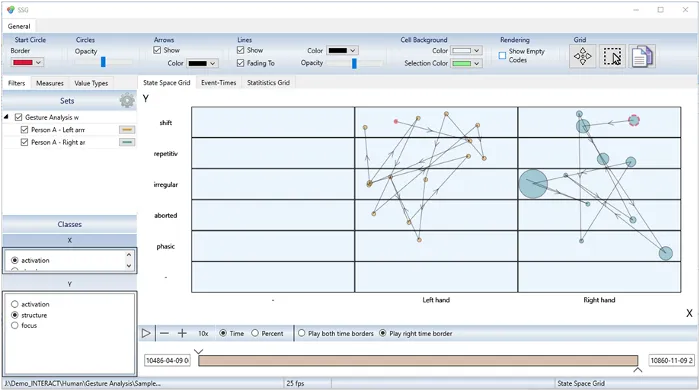Select activation radio in Y classes
700x391 pixels.
[15, 304]
